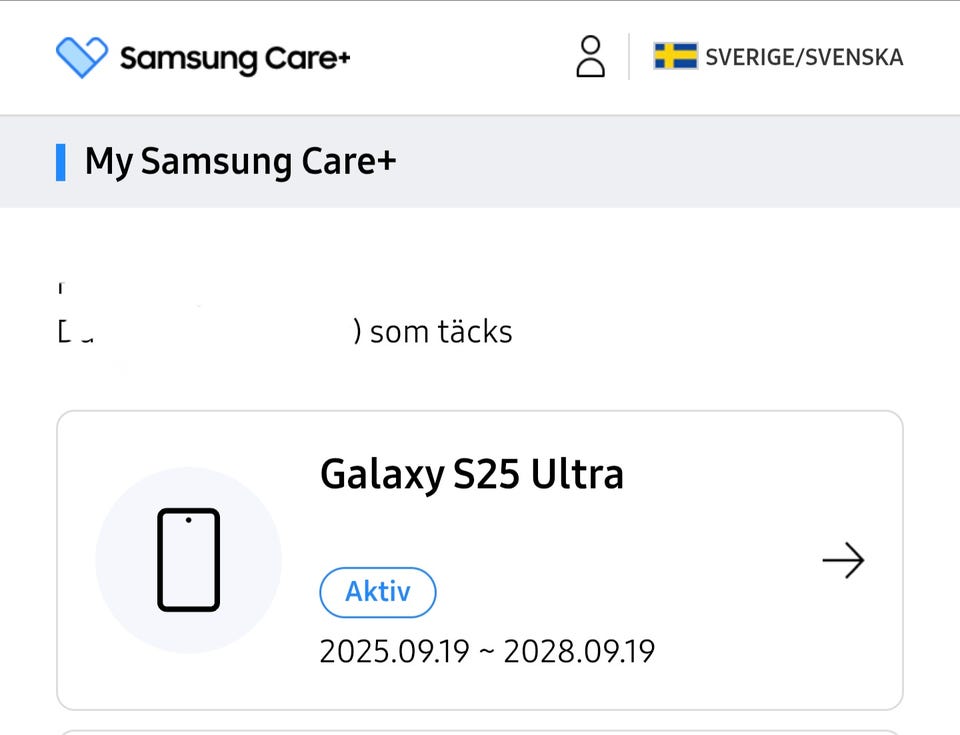960x735 pixels.
Task: Click the tilde between coverage dates
Action: pyautogui.click(x=486, y=652)
